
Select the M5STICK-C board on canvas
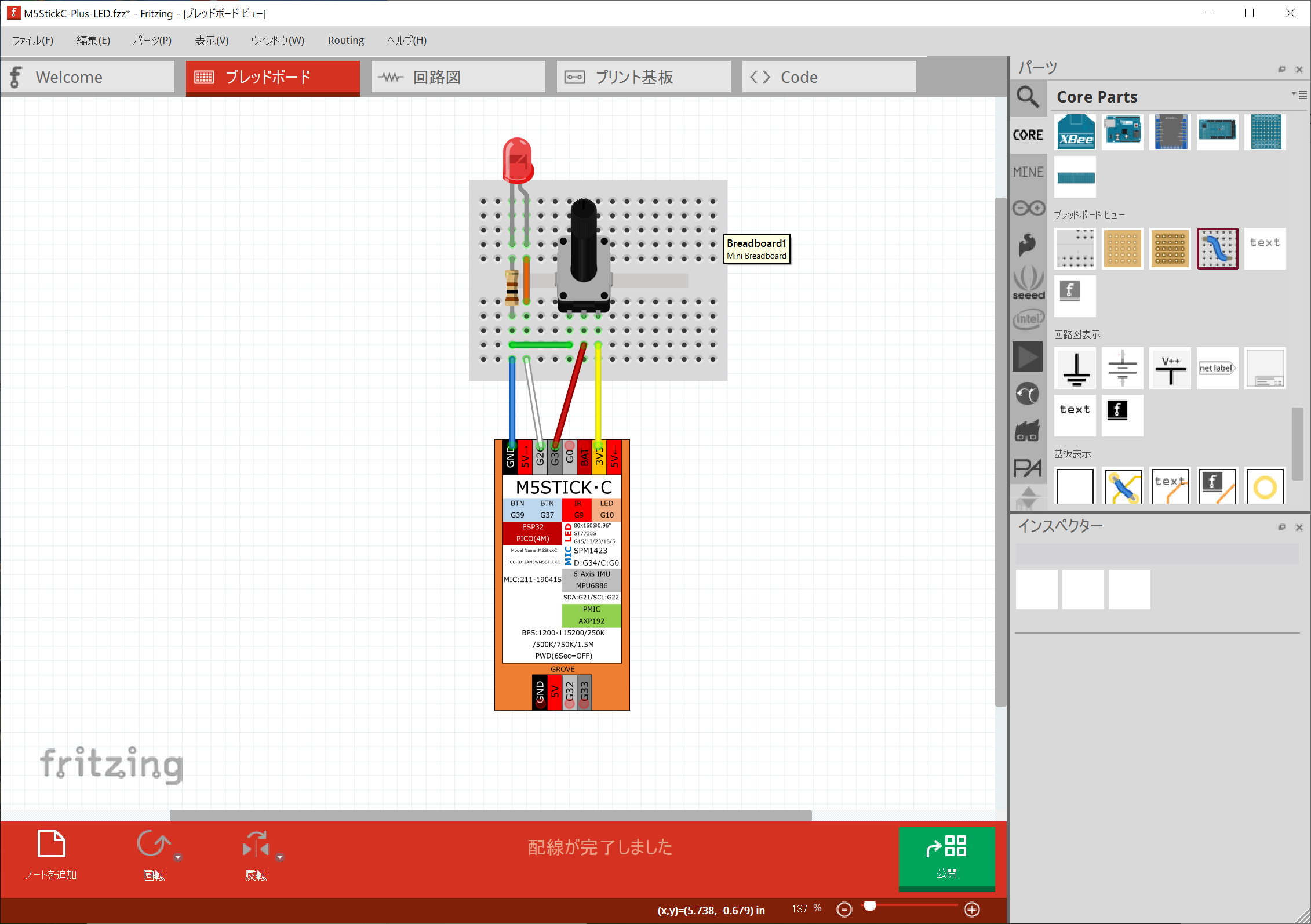(562, 574)
